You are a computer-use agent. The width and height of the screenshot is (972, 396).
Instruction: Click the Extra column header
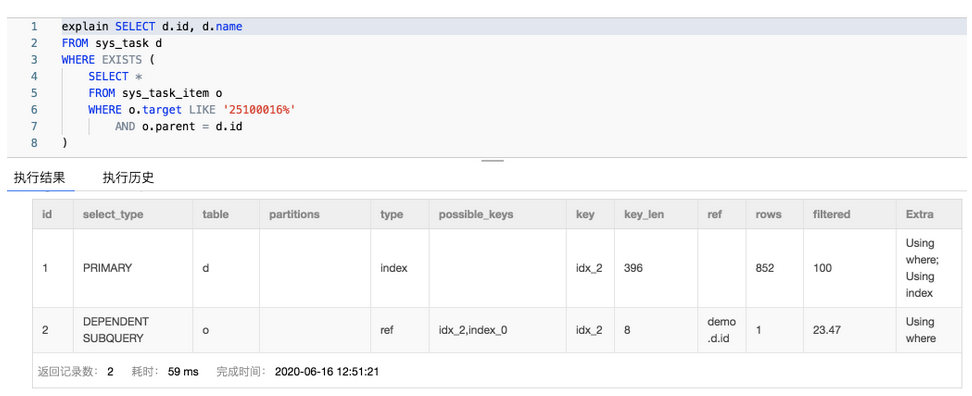pyautogui.click(x=919, y=214)
